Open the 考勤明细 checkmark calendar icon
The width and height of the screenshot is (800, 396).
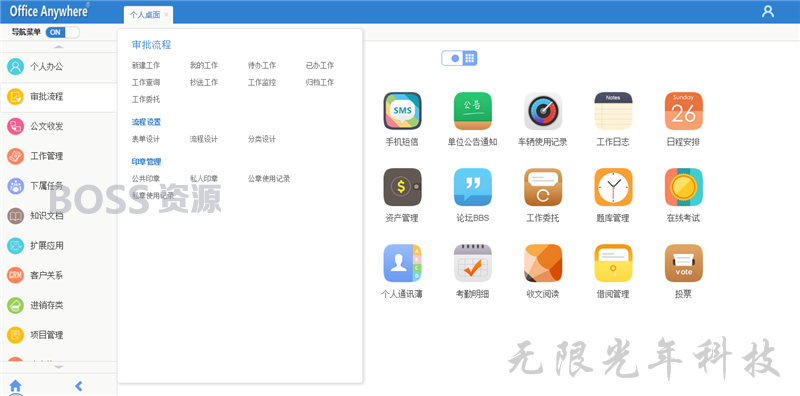[x=472, y=263]
